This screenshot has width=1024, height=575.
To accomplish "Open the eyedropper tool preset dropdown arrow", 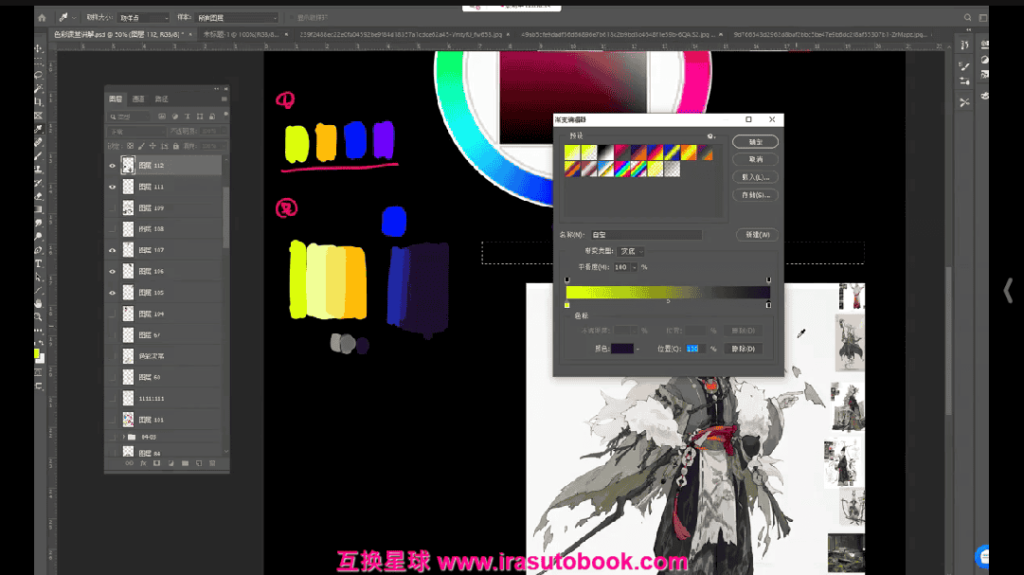I will pyautogui.click(x=73, y=18).
